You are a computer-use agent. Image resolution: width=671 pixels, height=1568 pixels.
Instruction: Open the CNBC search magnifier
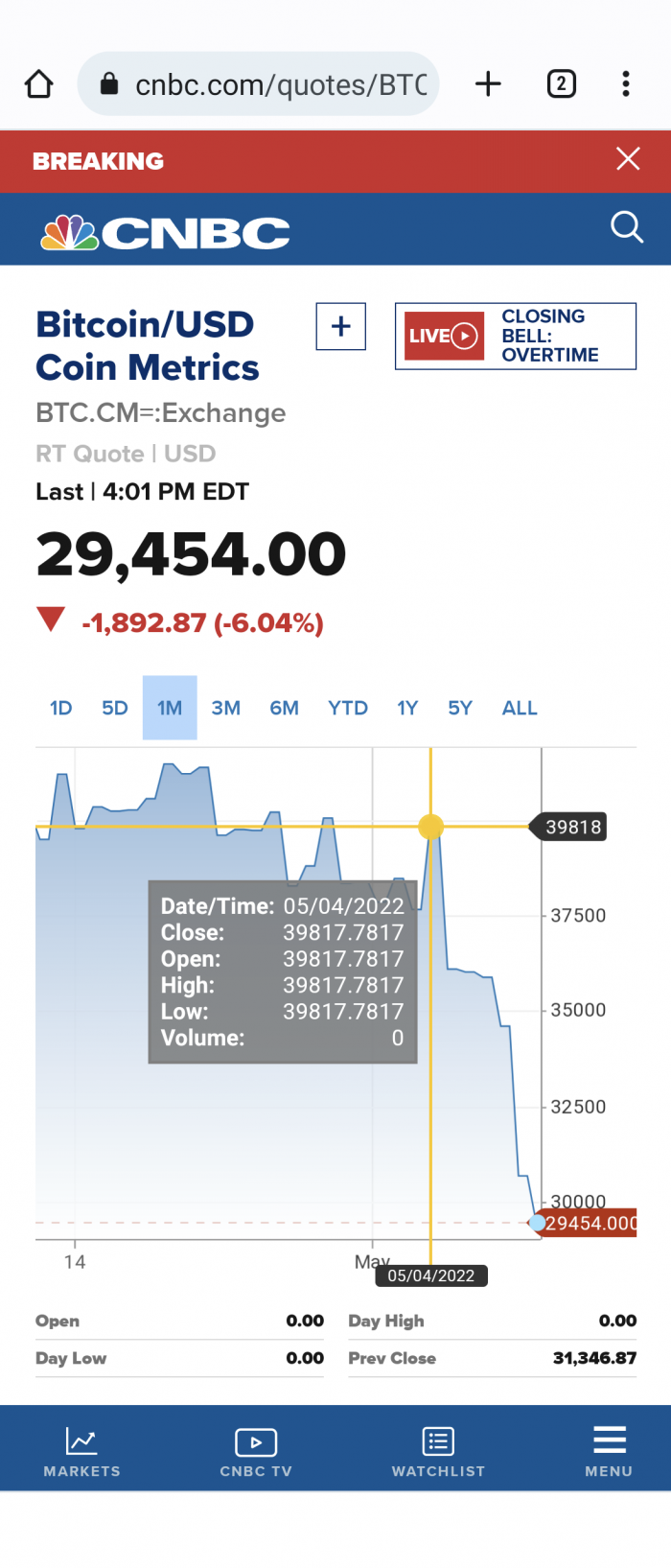click(x=627, y=228)
